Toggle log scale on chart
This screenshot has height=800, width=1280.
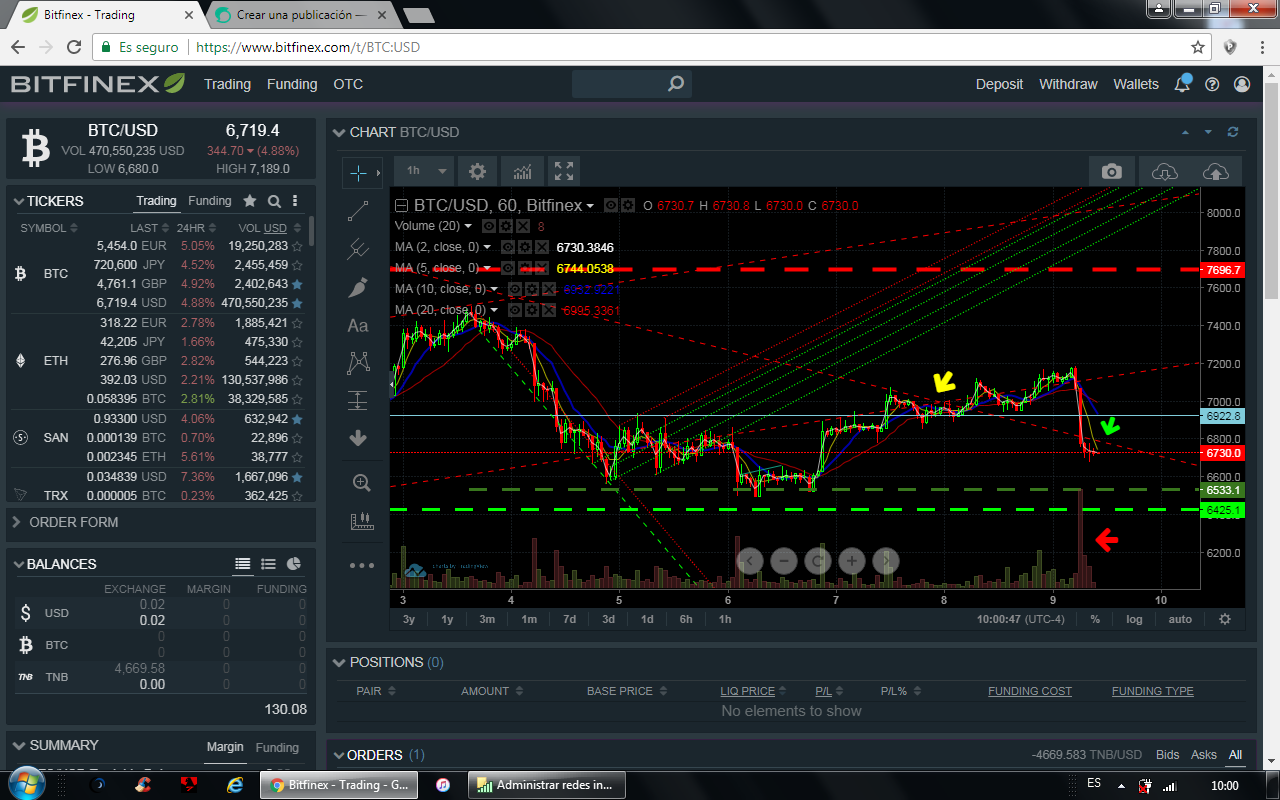click(1134, 619)
